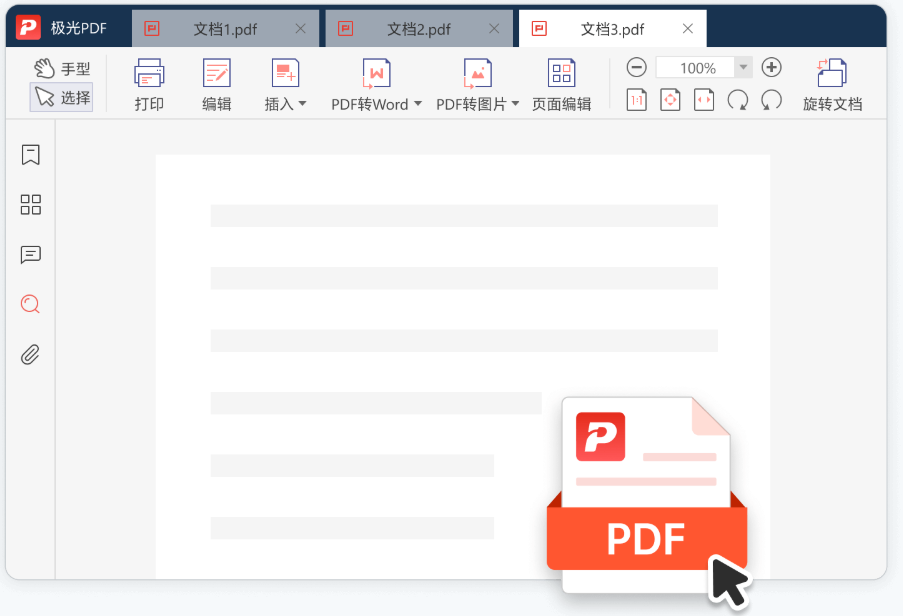Open the bookmarks sidebar panel

coord(31,154)
